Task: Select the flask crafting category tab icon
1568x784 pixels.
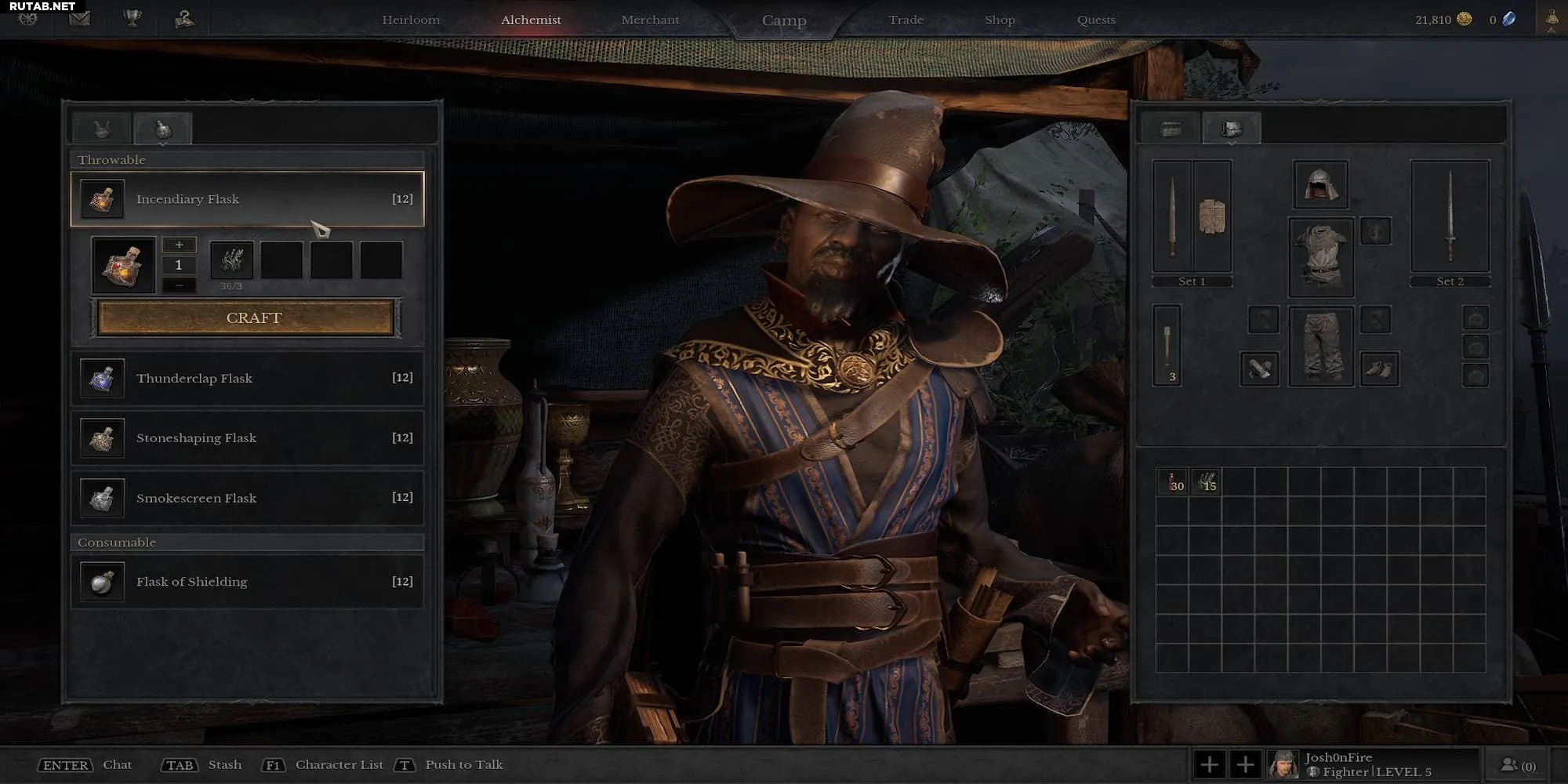Action: (x=162, y=129)
